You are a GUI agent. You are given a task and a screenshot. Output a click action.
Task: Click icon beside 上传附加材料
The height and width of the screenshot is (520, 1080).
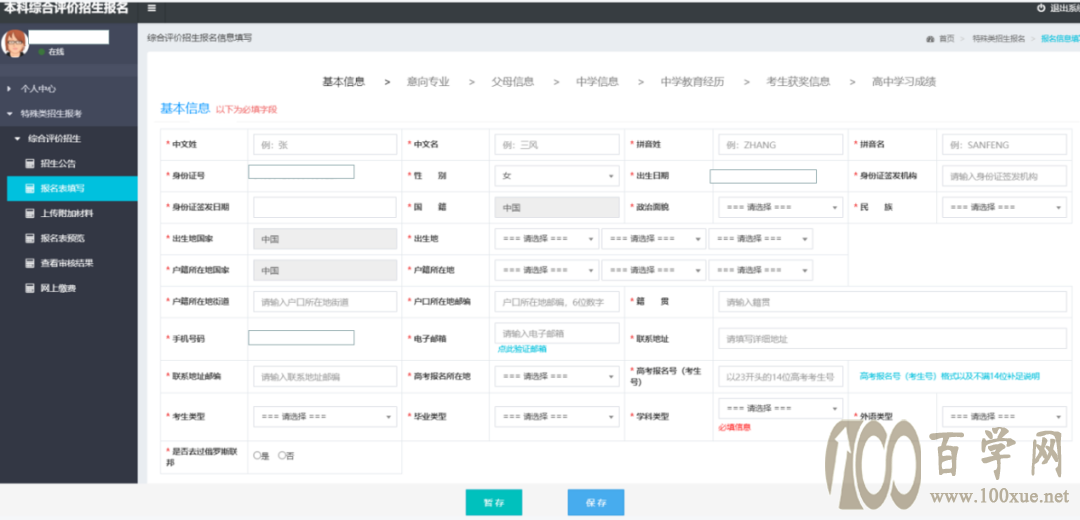pyautogui.click(x=30, y=214)
